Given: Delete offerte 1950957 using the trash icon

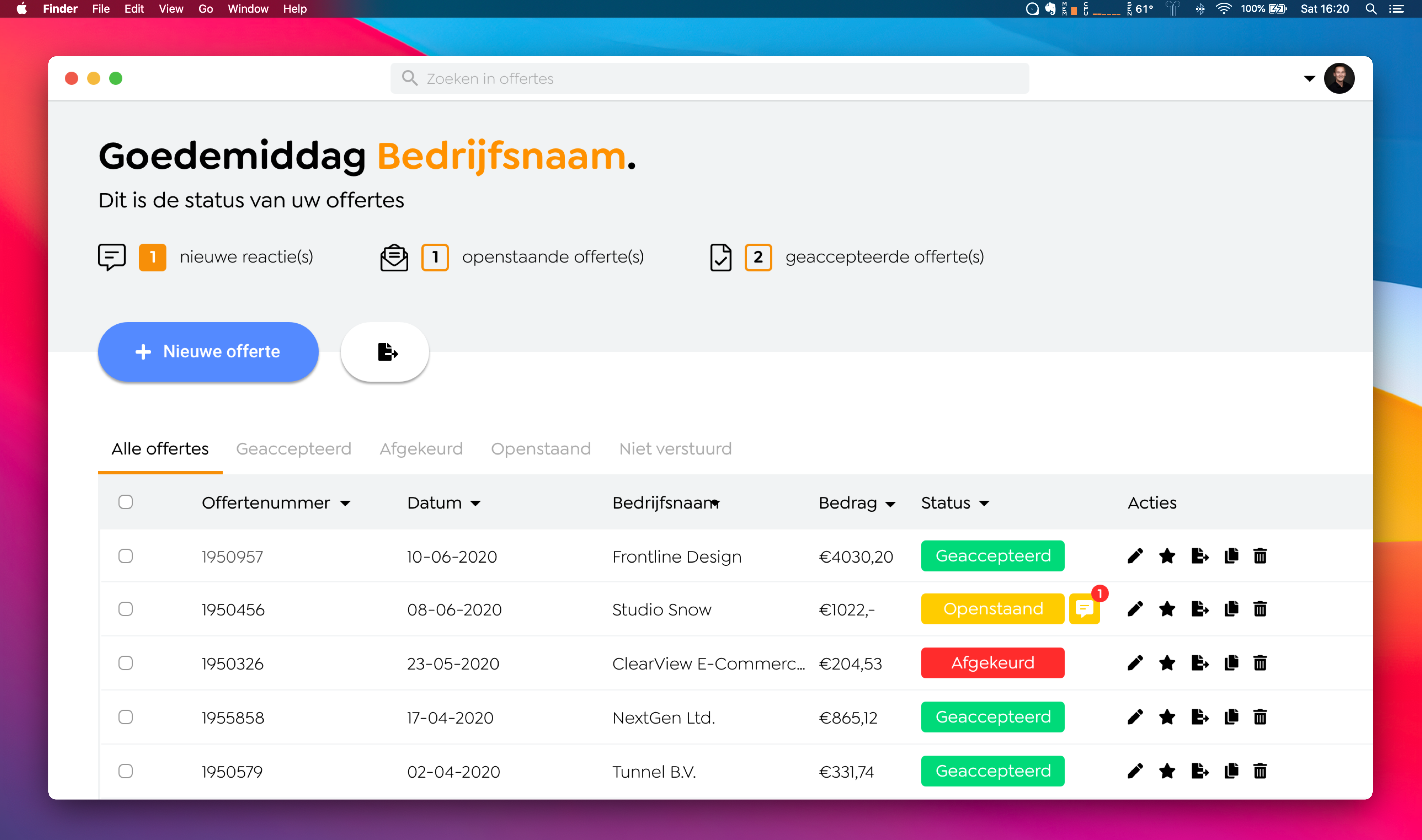Looking at the screenshot, I should [x=1260, y=556].
